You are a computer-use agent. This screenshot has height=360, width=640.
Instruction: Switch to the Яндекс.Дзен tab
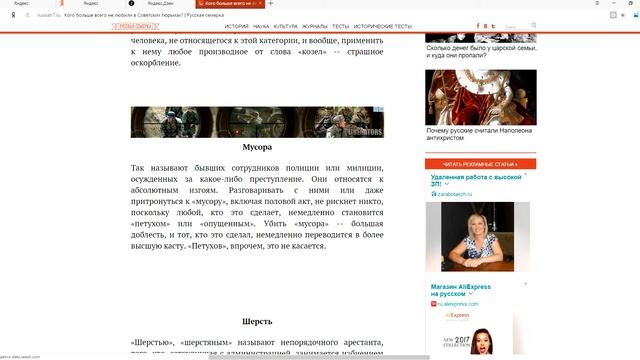160,3
